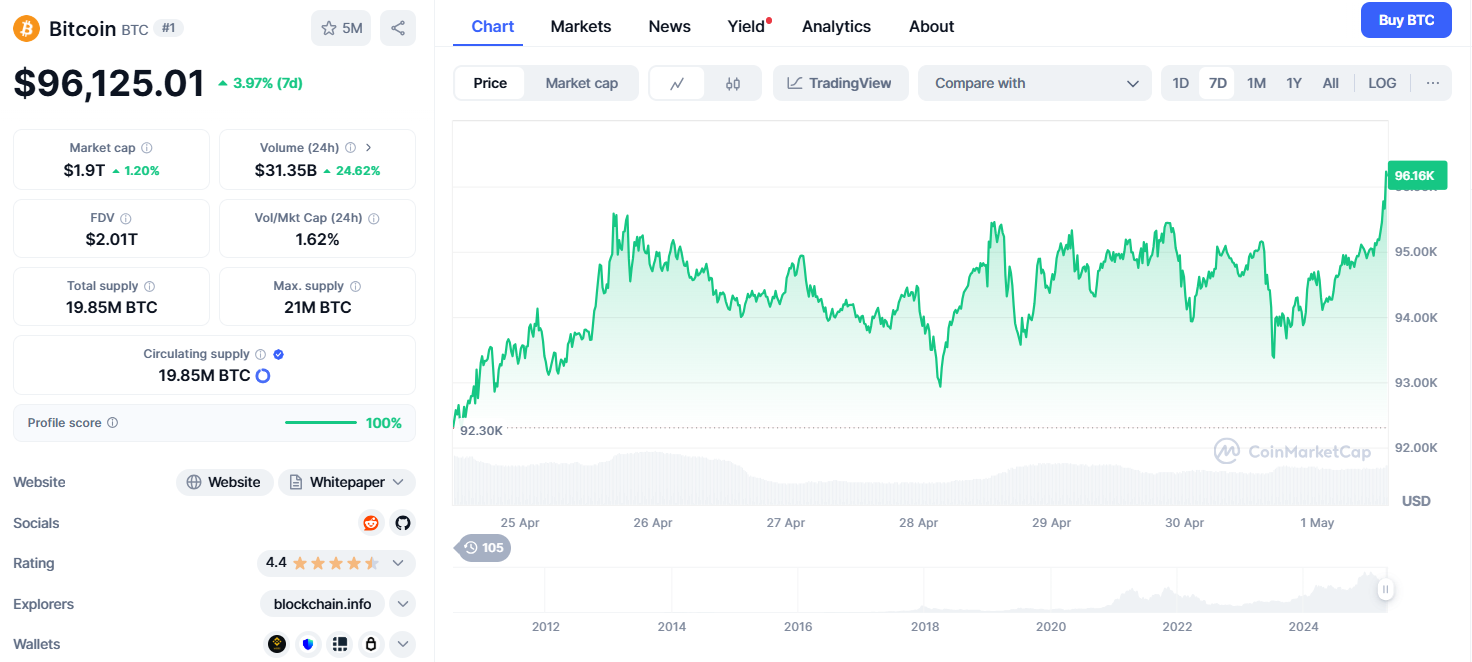Add Bitcoin to watchlist with star icon
The image size is (1472, 662).
pyautogui.click(x=341, y=28)
